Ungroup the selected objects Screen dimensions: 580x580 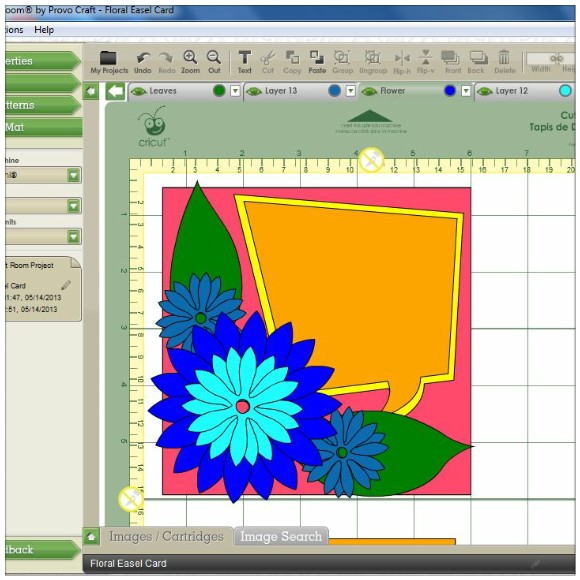[373, 62]
